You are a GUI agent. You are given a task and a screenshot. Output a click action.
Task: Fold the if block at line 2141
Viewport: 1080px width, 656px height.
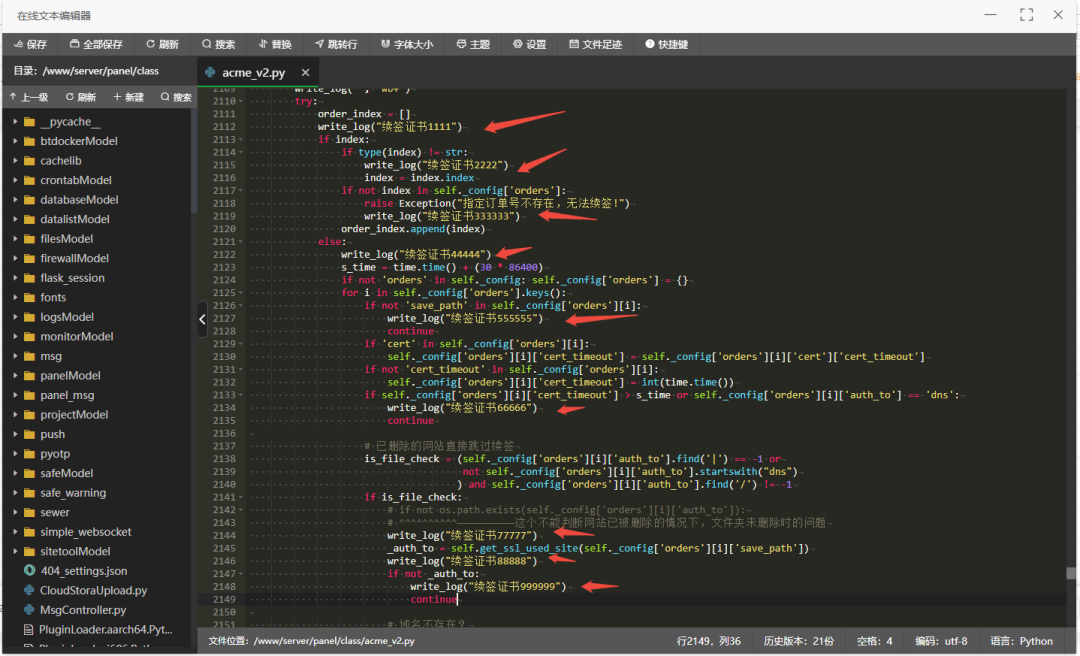point(241,497)
